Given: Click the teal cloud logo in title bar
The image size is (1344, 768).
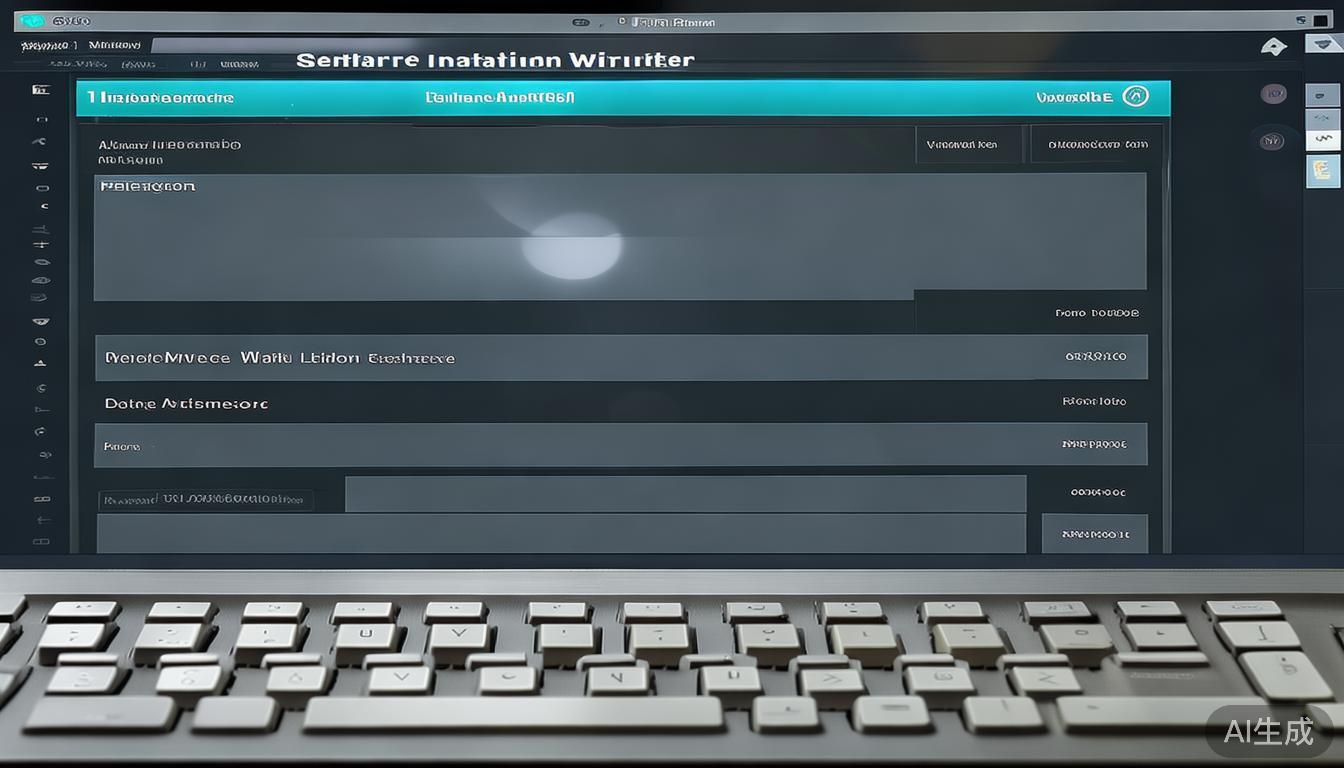Looking at the screenshot, I should [x=31, y=21].
